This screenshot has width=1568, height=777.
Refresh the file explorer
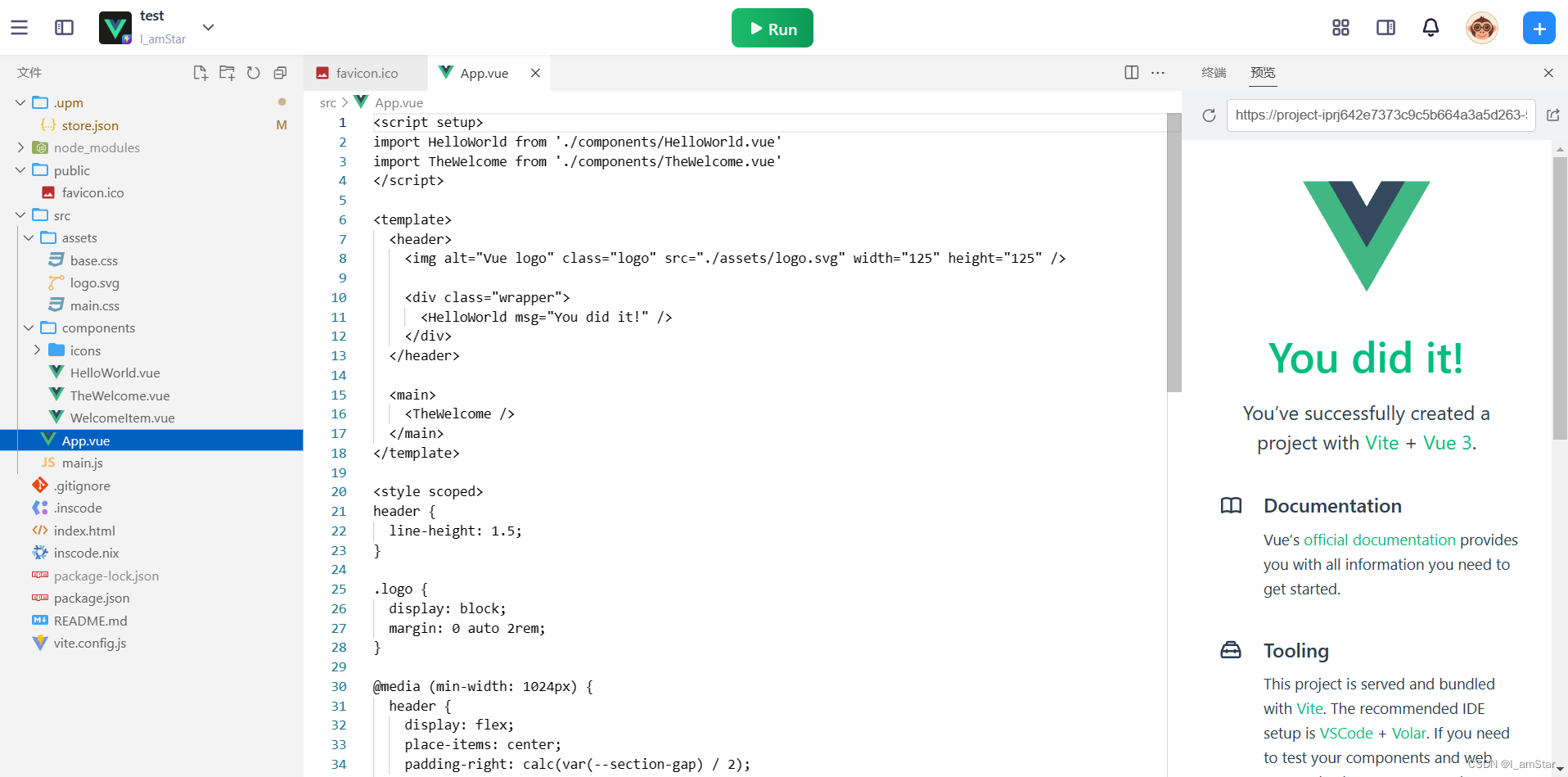[x=254, y=73]
